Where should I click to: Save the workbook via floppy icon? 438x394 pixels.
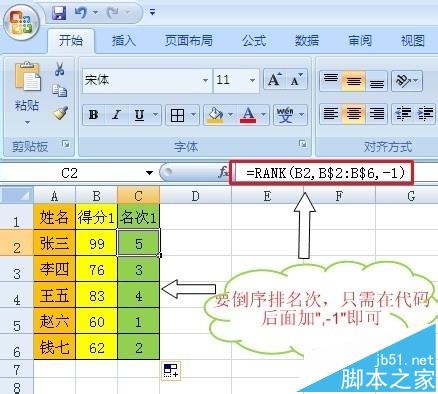59,13
